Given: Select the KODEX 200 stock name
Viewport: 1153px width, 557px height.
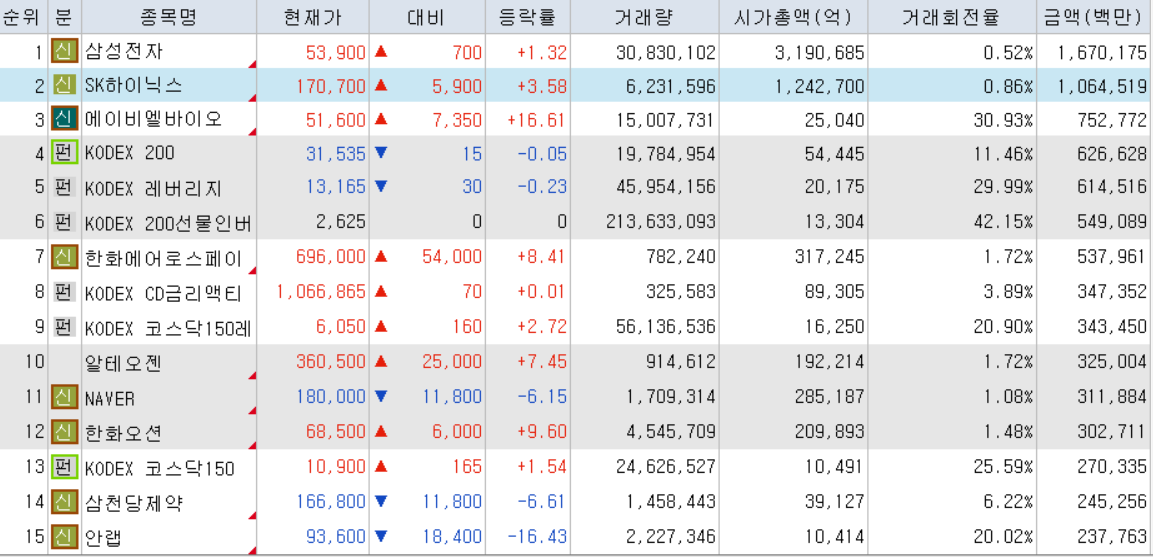Looking at the screenshot, I should coord(129,153).
